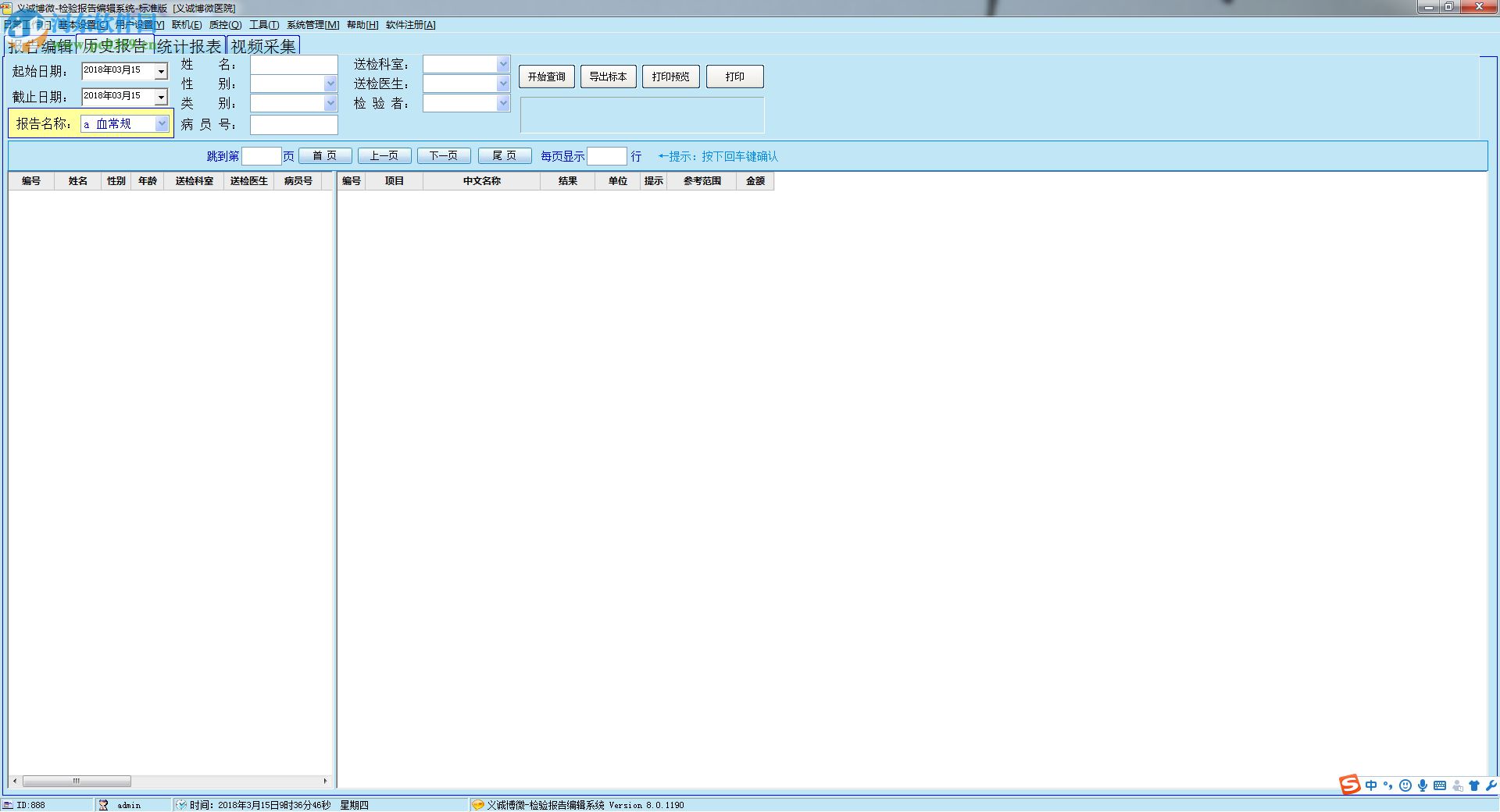This screenshot has width=1500, height=812.
Task: Expand the 报告名称 dropdown showing 血常规
Action: [162, 123]
